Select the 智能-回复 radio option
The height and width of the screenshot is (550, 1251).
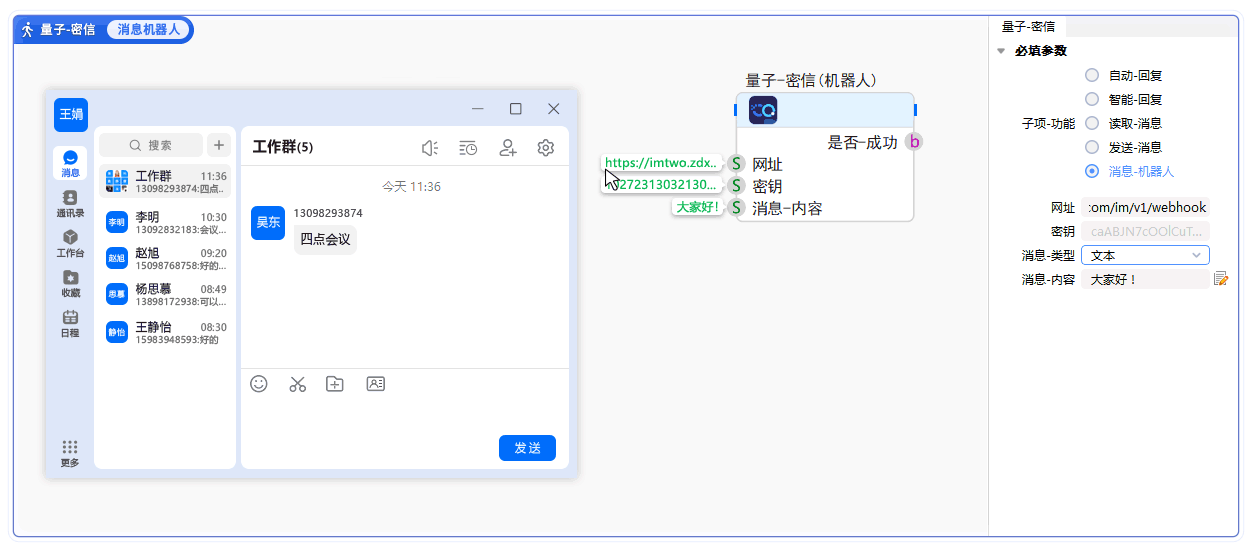1092,99
